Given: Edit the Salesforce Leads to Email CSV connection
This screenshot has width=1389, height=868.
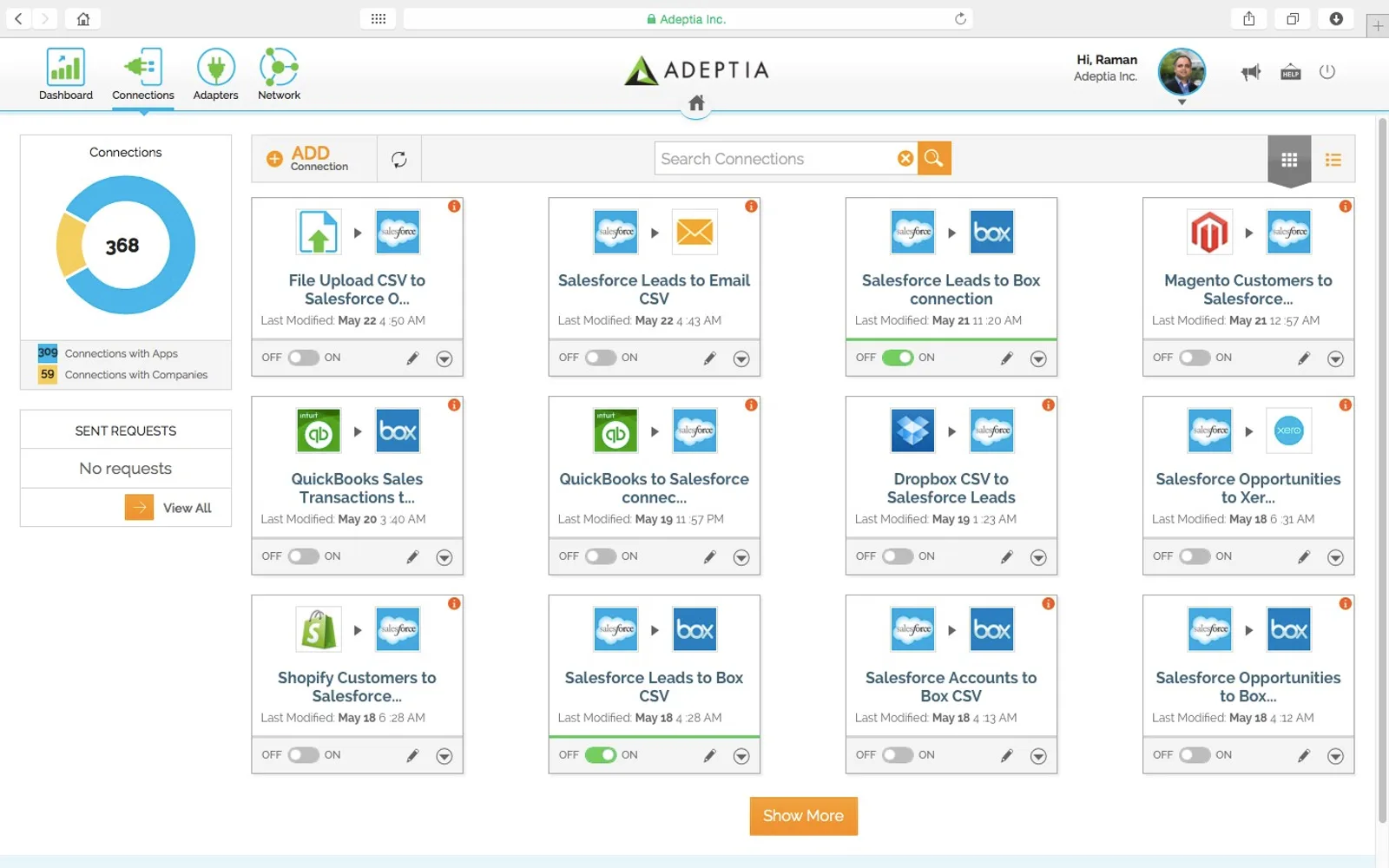Looking at the screenshot, I should 710,358.
